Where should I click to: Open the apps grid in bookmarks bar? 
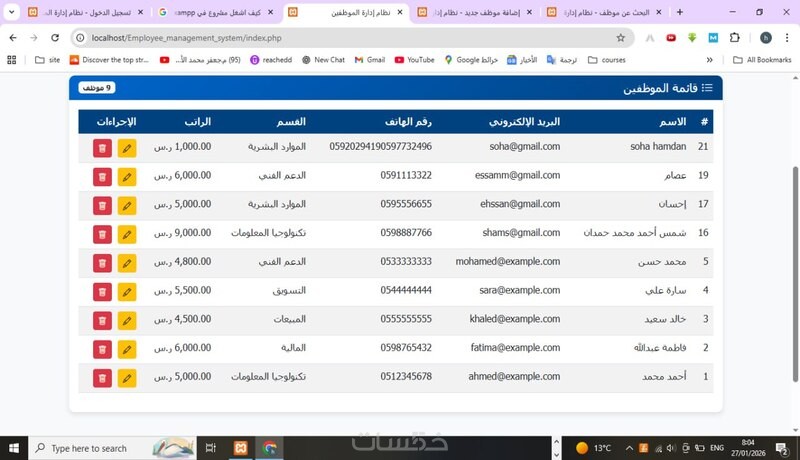[x=12, y=60]
